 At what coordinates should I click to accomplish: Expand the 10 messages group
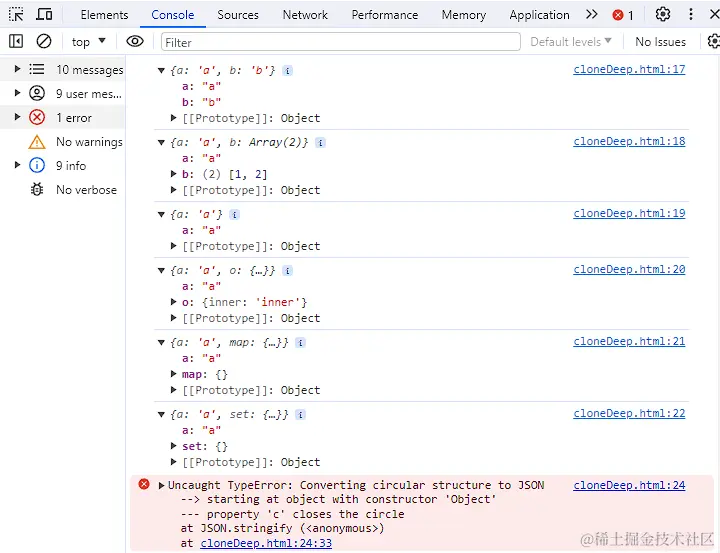(17, 69)
